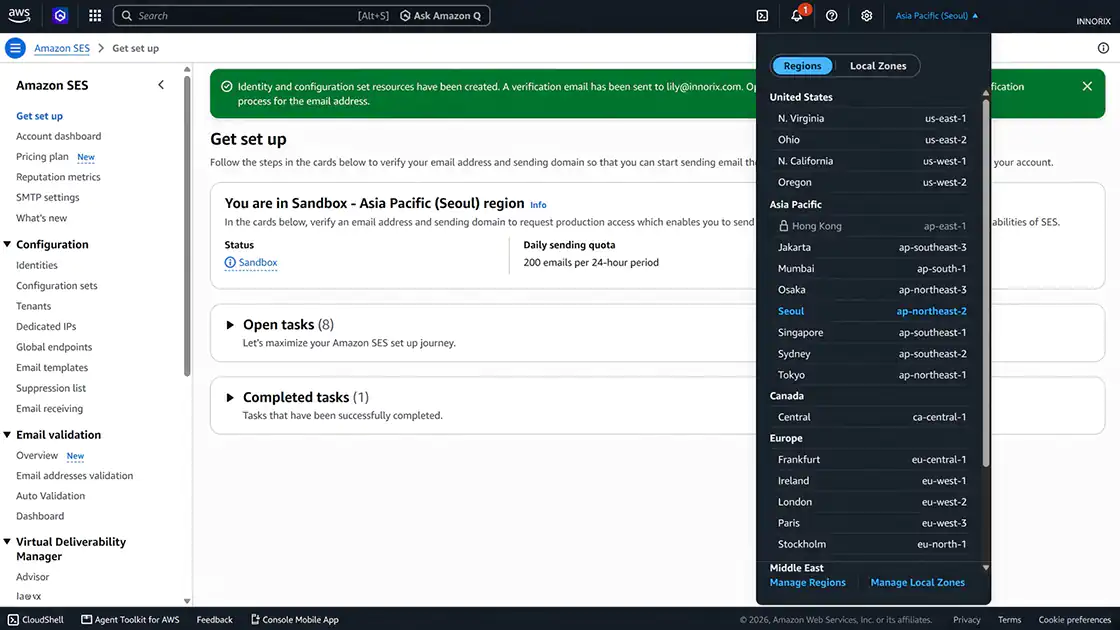Dismiss the green success banner
Screen dimensions: 1120x630
pos(1087,86)
